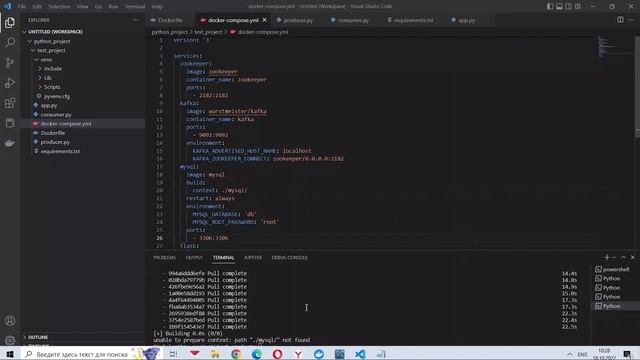Open the View menu
The image size is (640, 360).
pyautogui.click(x=82, y=7)
